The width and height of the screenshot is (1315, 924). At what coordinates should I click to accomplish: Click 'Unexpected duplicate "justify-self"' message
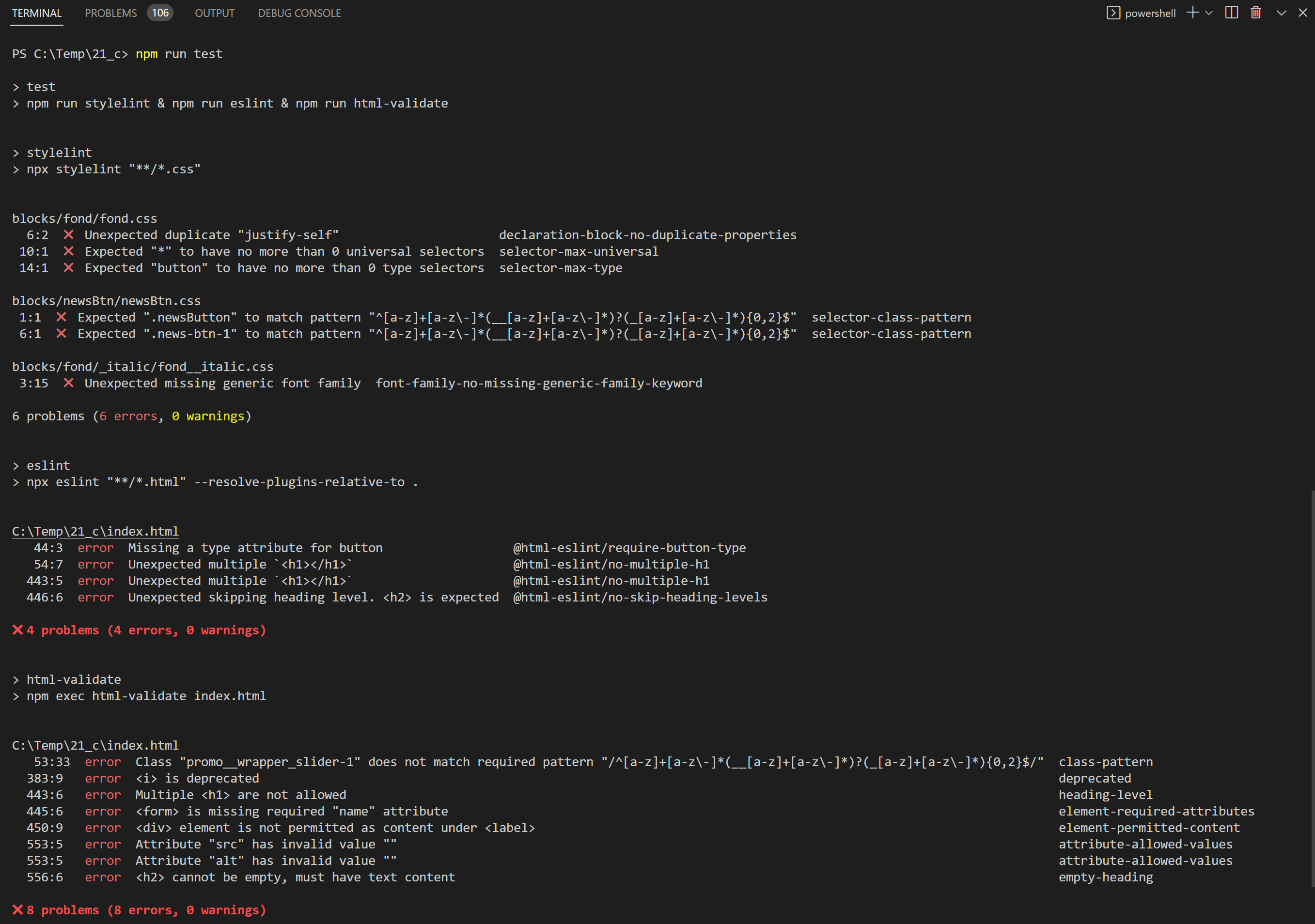tap(211, 235)
